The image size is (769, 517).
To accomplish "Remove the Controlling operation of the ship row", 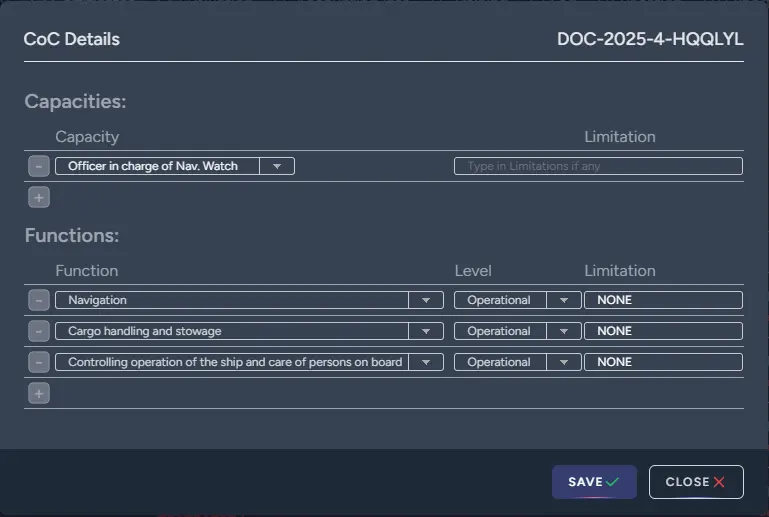I will [38, 362].
